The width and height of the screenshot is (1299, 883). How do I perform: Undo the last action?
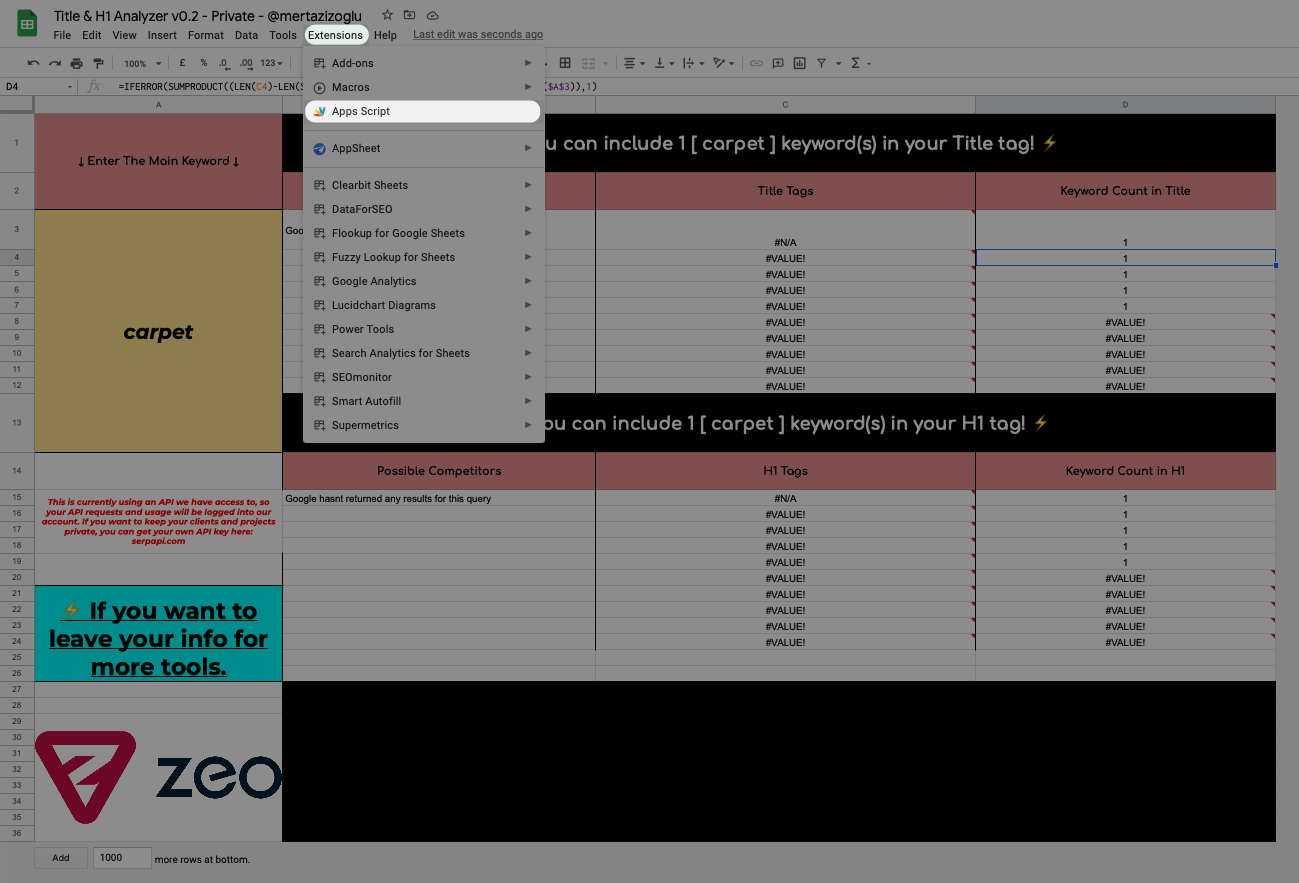pos(34,63)
